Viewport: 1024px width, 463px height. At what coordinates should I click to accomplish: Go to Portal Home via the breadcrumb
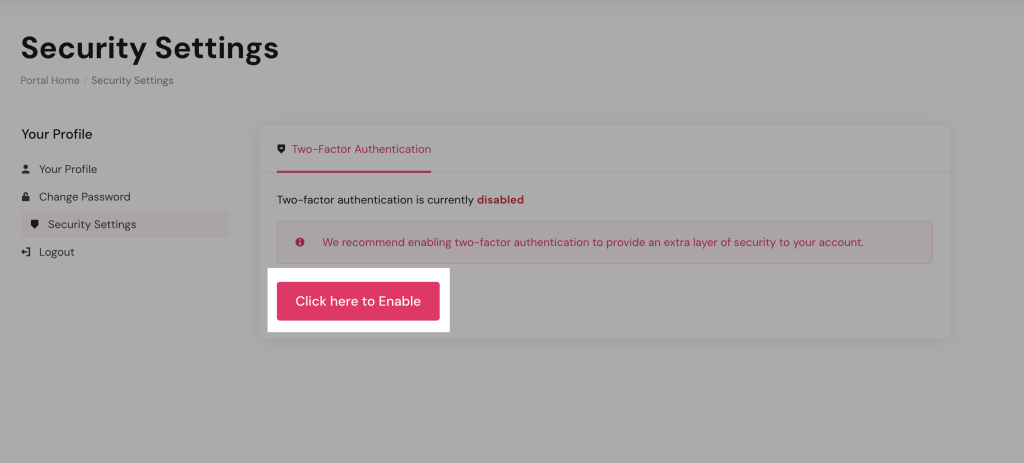[x=50, y=81]
